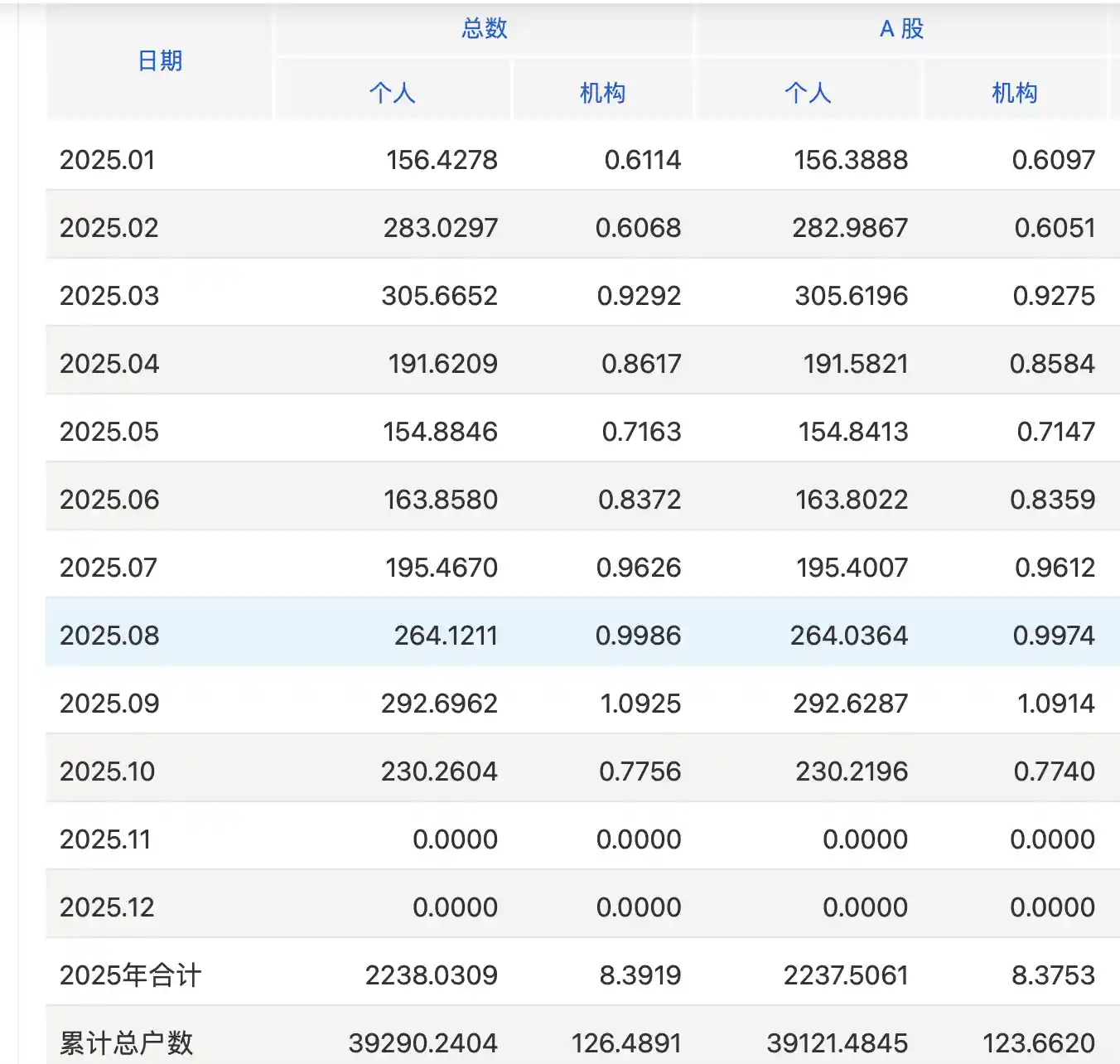Select the 2025.03 row date
This screenshot has width=1120, height=1064.
(x=109, y=296)
